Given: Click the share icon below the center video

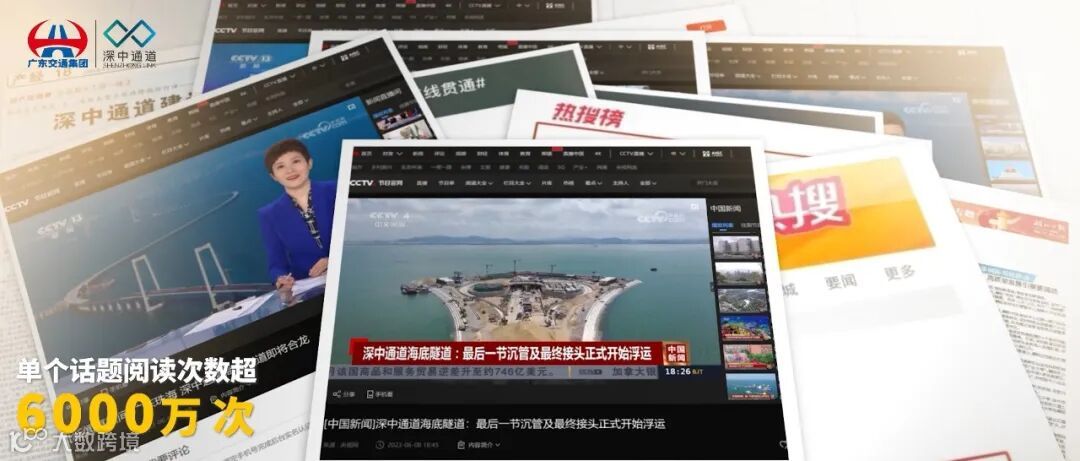Looking at the screenshot, I should click(x=337, y=394).
